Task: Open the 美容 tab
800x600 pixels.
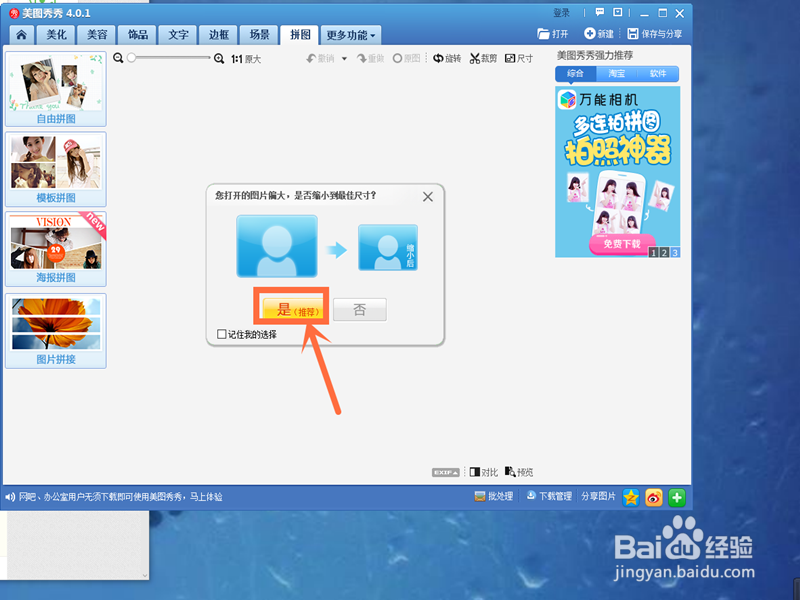Action: pos(97,35)
